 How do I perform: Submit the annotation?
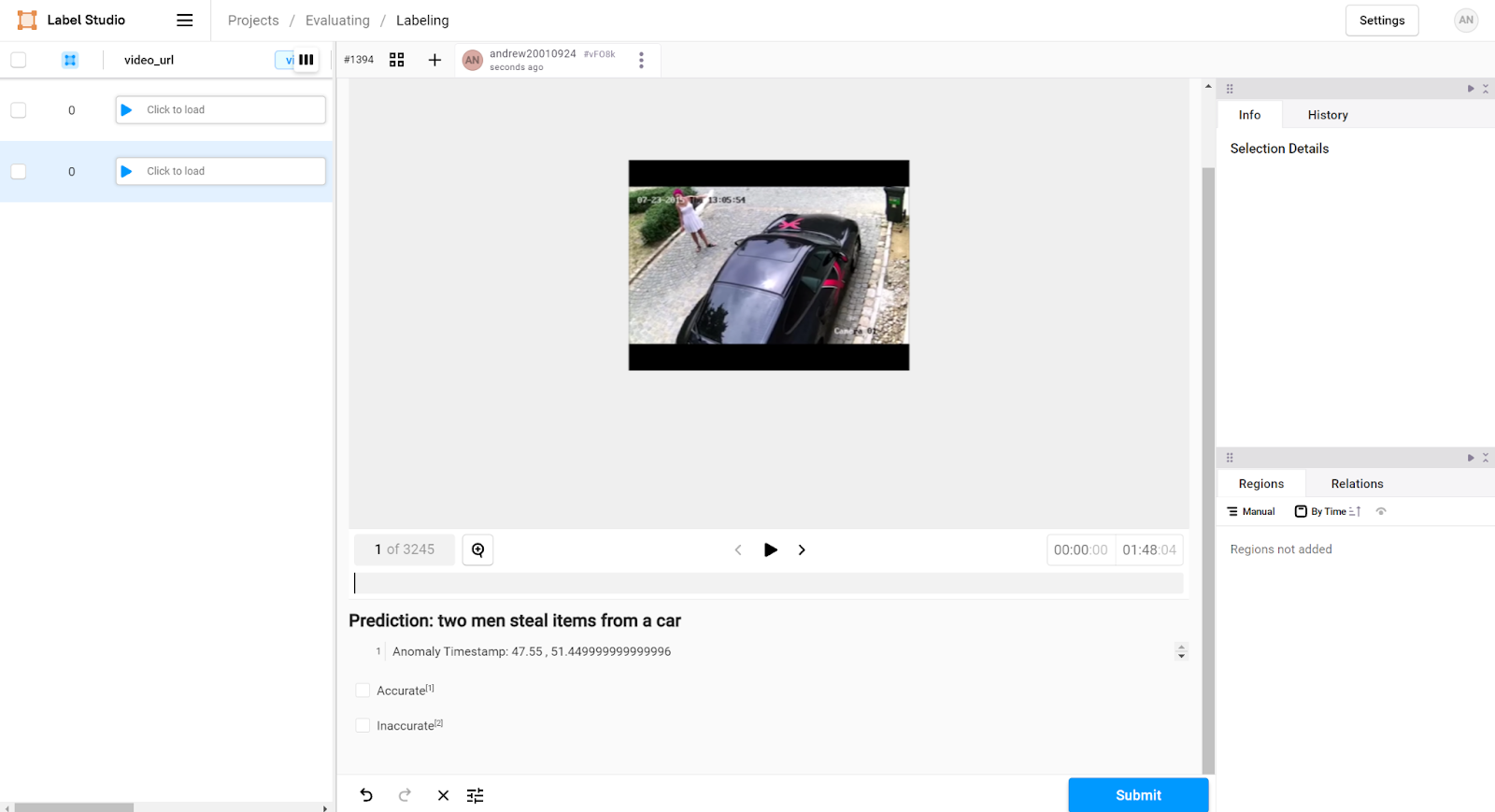pos(1138,795)
